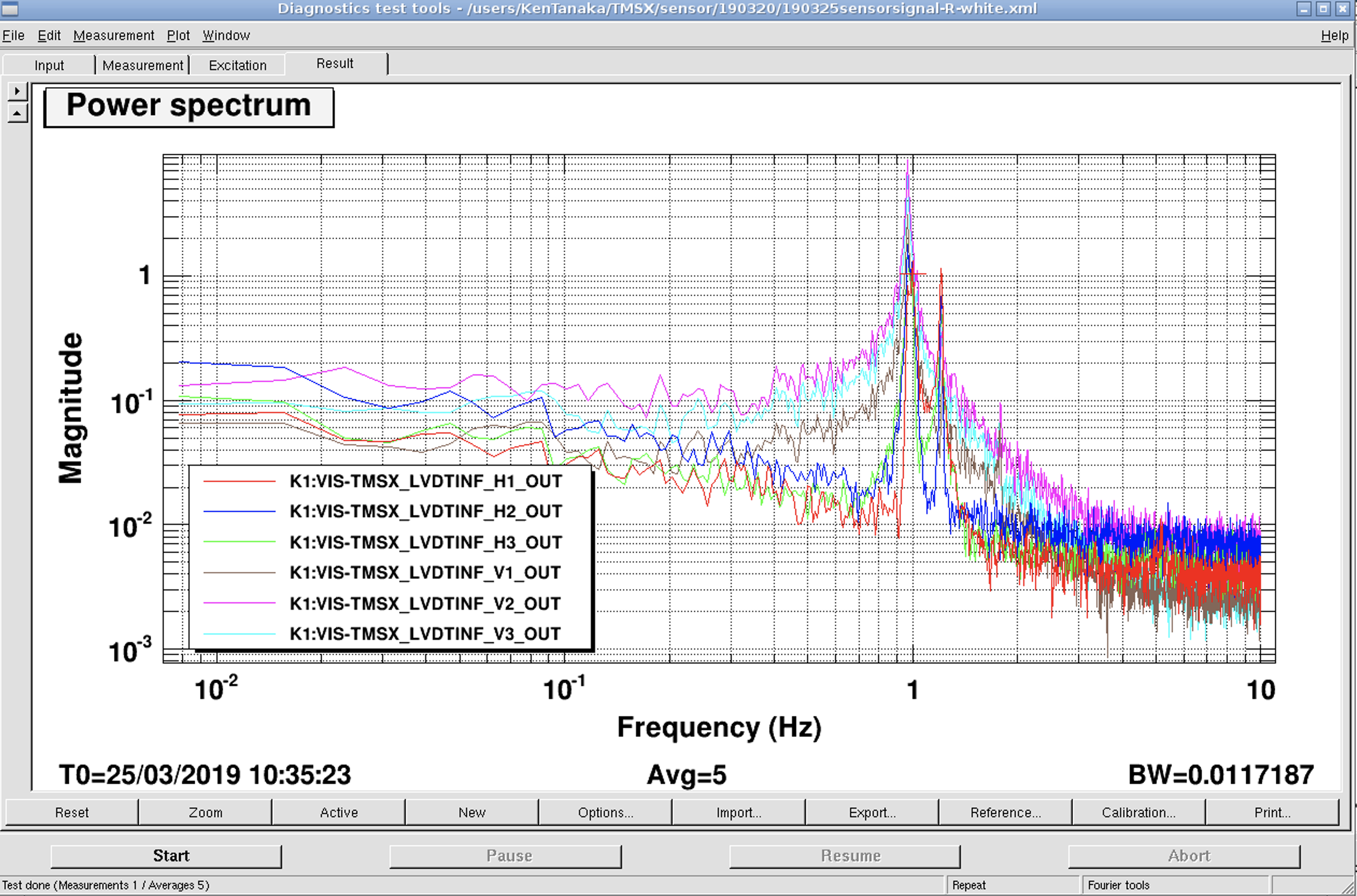The image size is (1357, 896).
Task: Click legend entry K1:VIS-TMSX_LVDTINF_V2_OUT
Action: (x=425, y=603)
